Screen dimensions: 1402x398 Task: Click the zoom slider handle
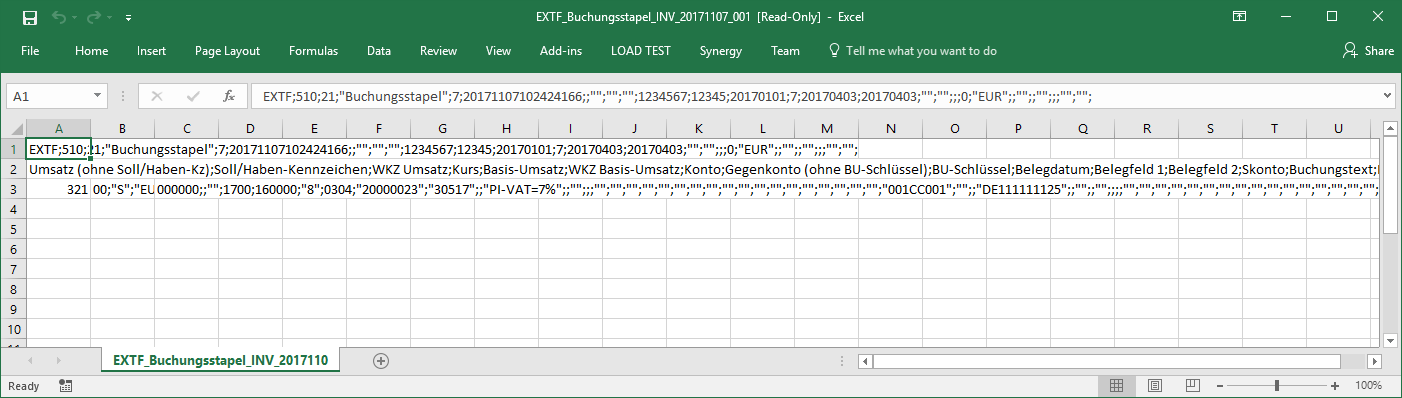click(x=1276, y=385)
